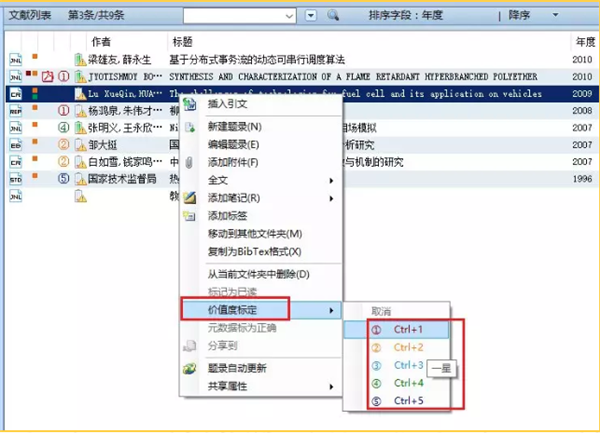Screen dimensions: 600x433
Task: Set three-star rating Ctrl+3
Action: click(x=396, y=365)
